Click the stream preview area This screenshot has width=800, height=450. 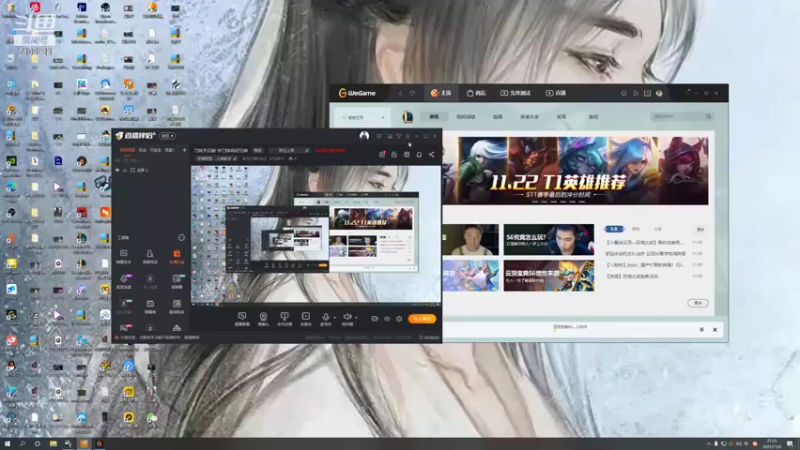(316, 234)
